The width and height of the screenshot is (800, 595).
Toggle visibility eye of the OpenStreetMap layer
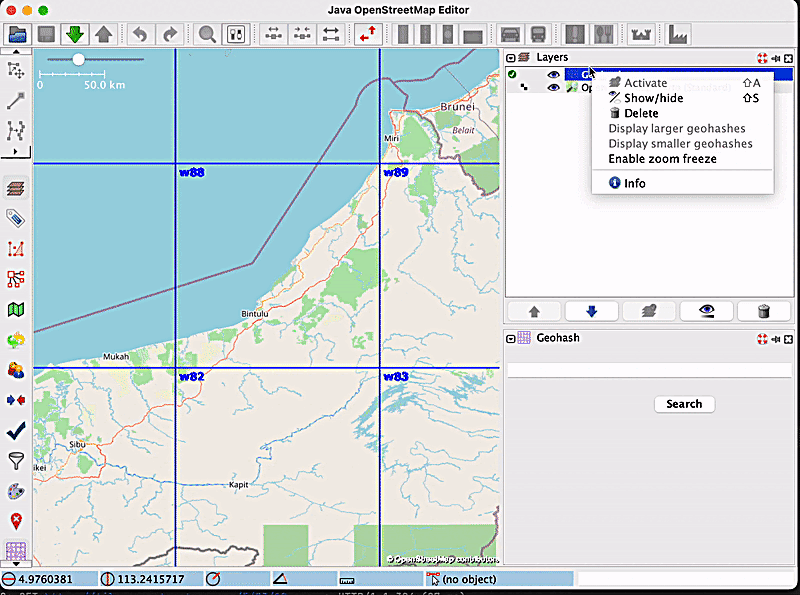(553, 88)
